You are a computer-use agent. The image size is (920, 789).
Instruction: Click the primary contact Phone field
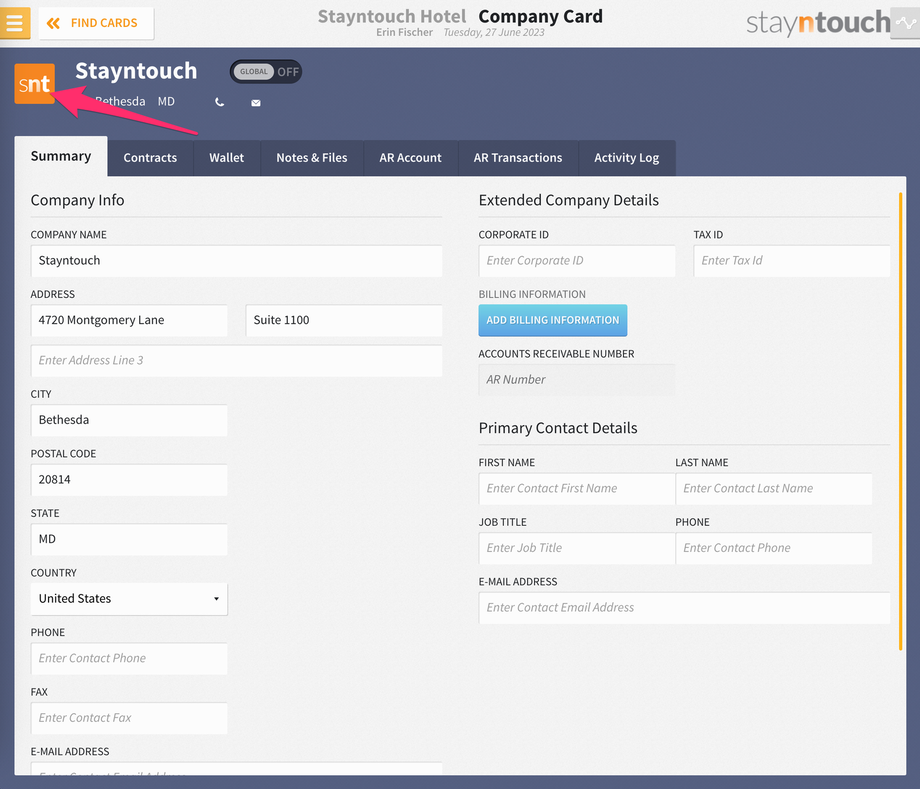(773, 548)
